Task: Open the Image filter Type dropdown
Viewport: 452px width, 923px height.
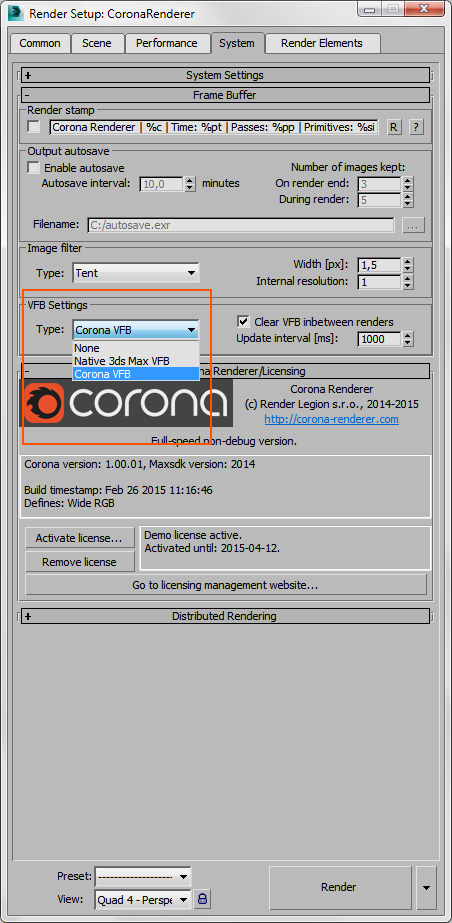Action: tap(136, 273)
